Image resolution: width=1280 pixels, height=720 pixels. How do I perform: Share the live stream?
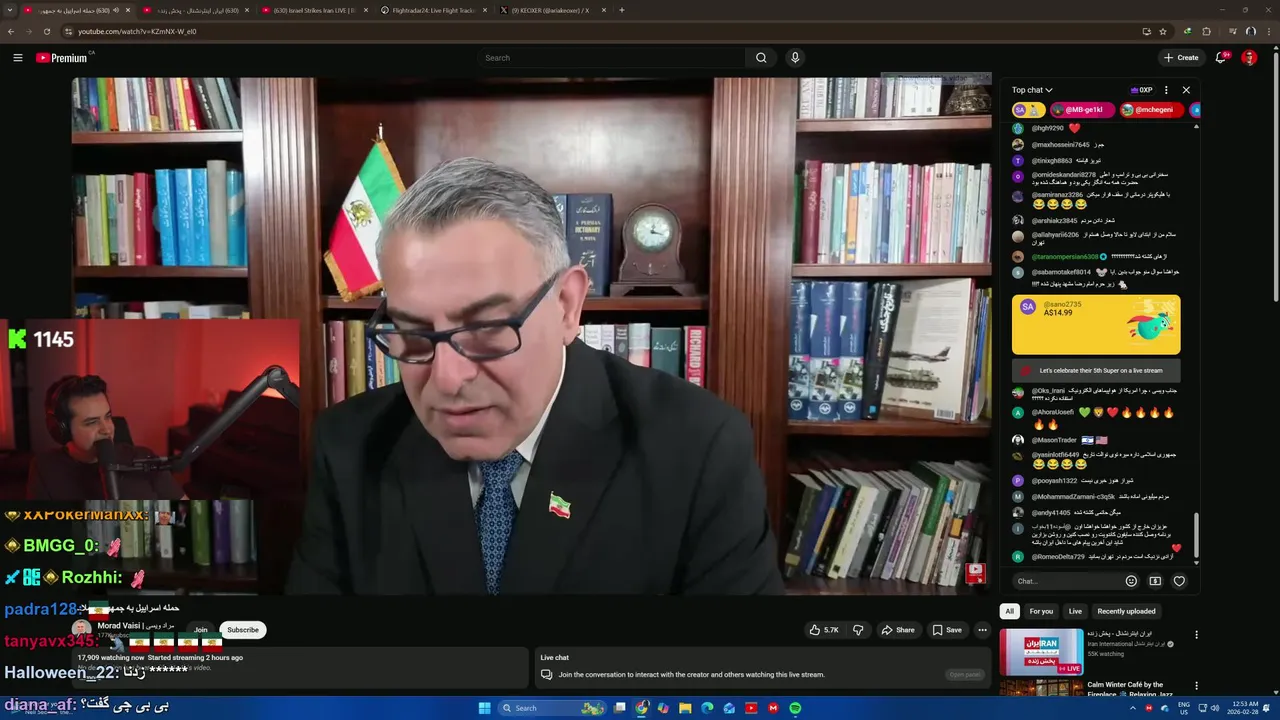pyautogui.click(x=897, y=630)
